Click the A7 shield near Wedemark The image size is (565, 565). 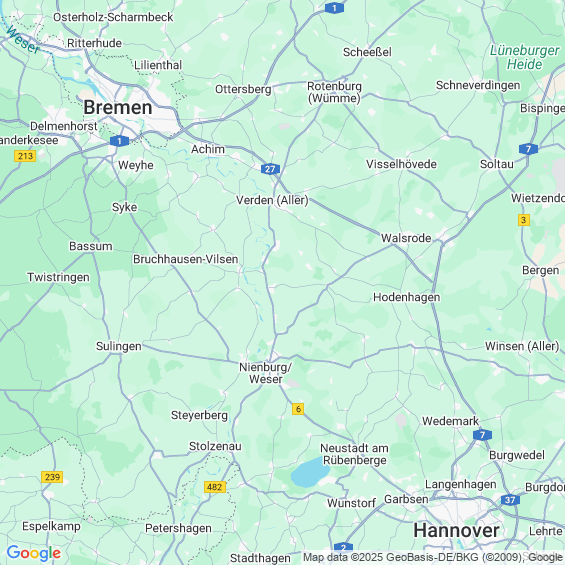coord(482,435)
